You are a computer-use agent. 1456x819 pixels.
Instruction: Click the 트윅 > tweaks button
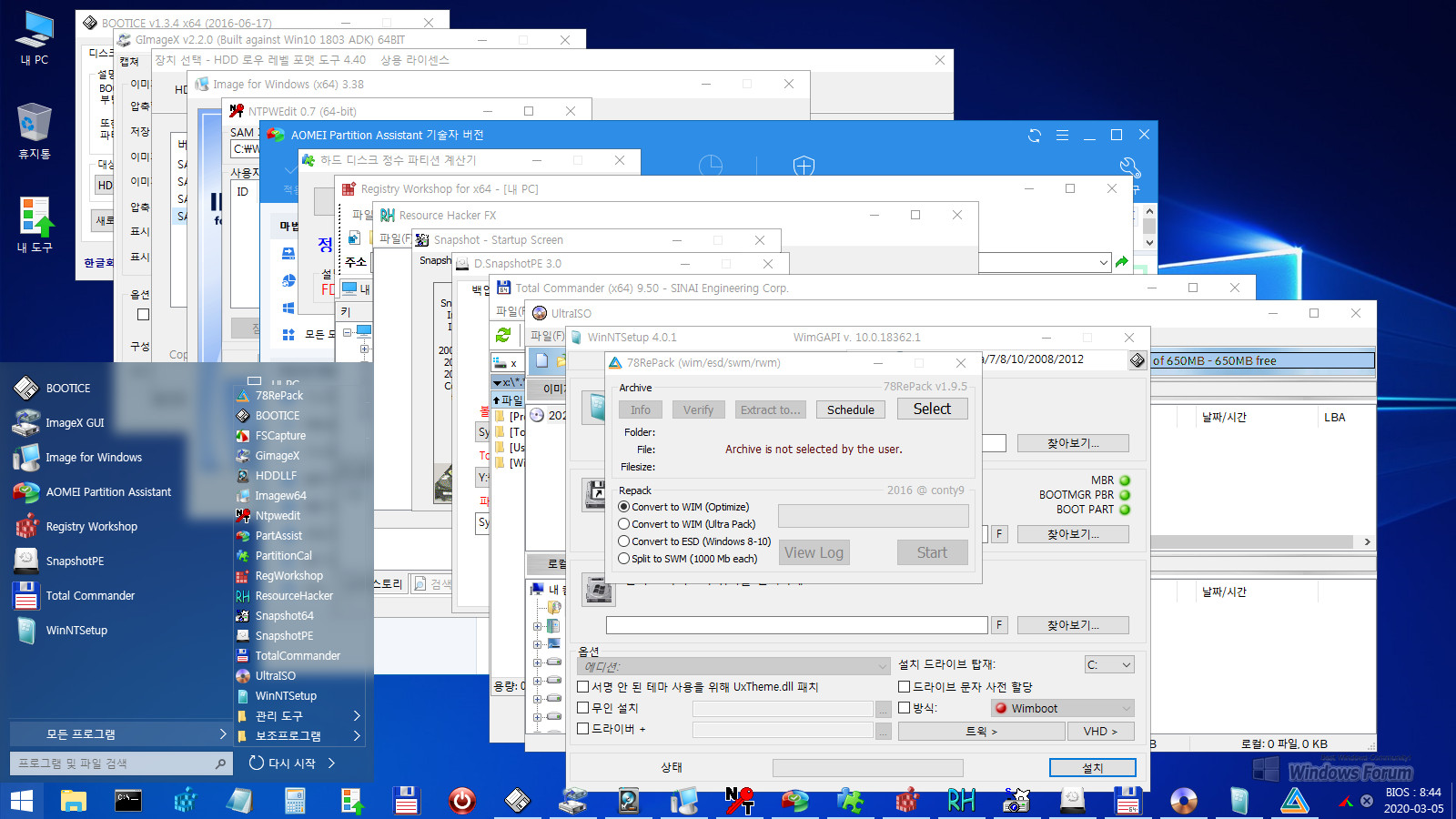pos(981,732)
